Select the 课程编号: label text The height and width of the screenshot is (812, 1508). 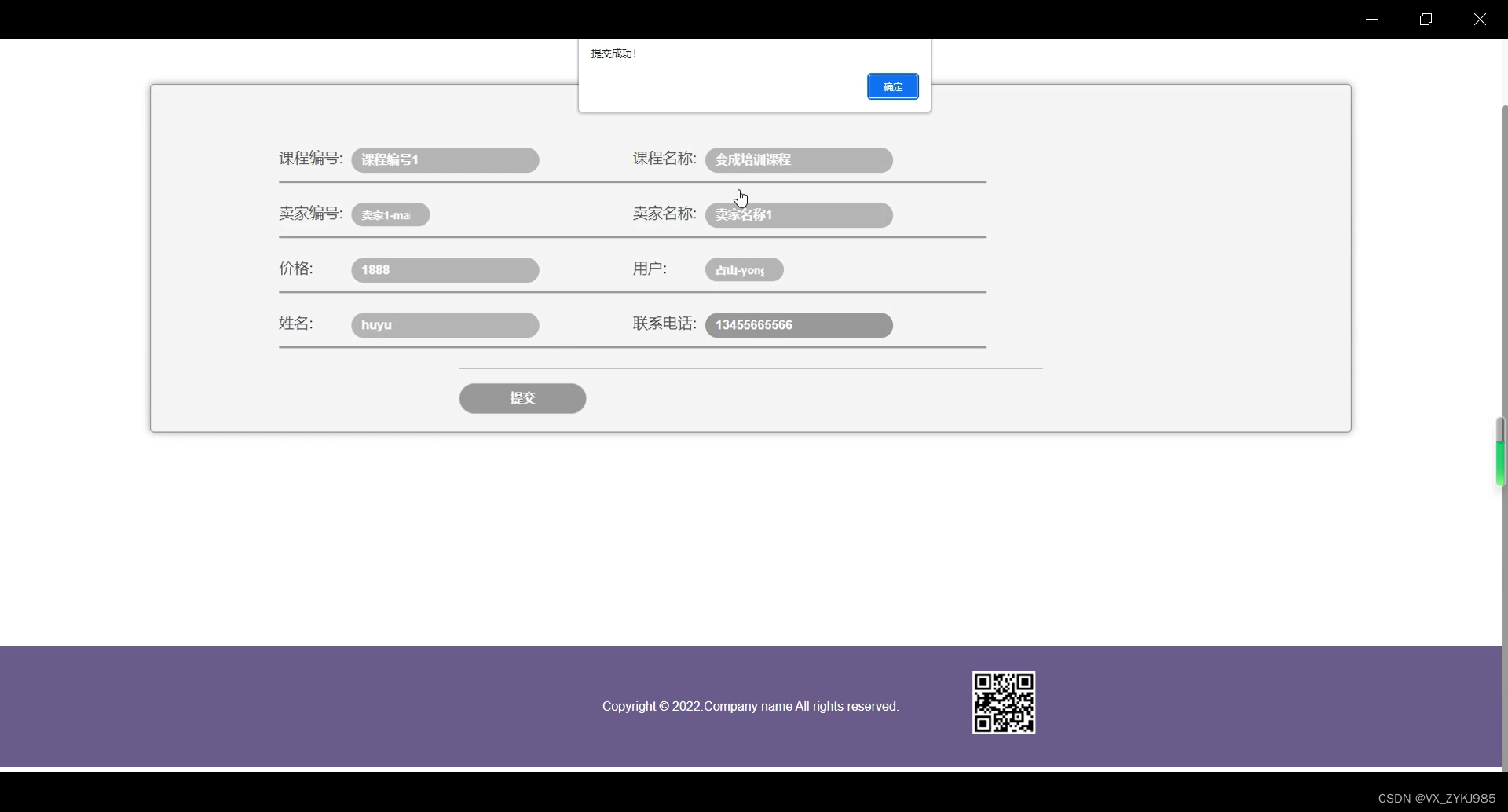point(311,159)
